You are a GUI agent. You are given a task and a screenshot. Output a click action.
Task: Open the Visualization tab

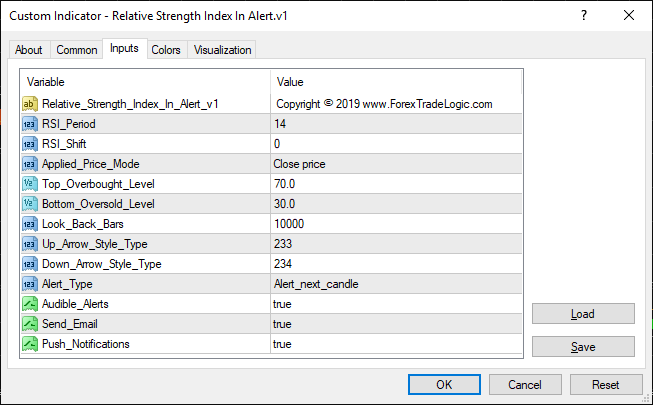[x=223, y=50]
